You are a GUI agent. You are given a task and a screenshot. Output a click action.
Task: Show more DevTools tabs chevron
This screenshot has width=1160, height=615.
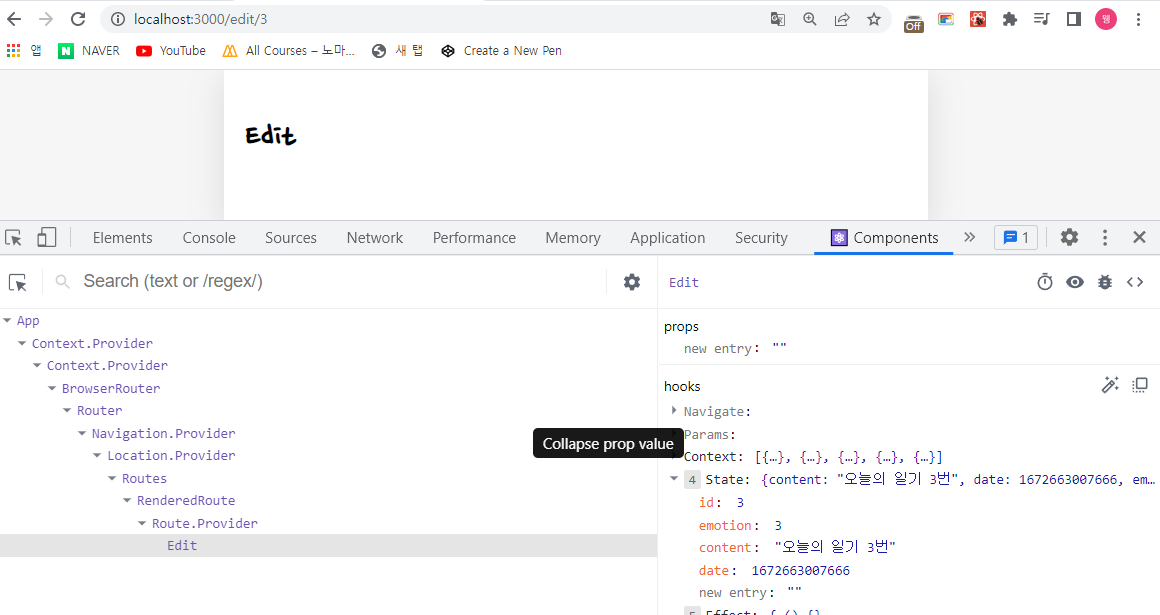(969, 238)
